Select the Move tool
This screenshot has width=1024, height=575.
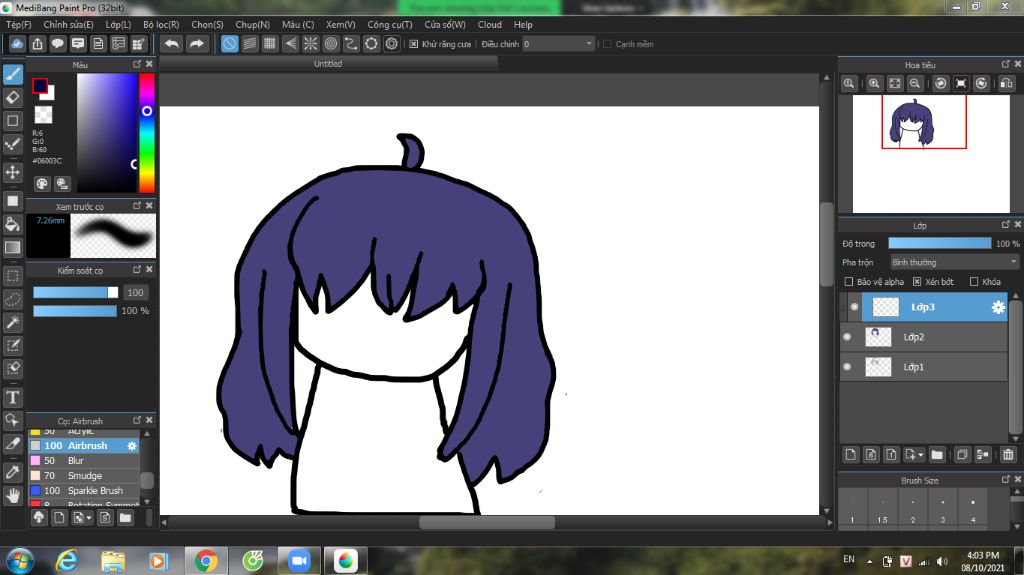[x=13, y=172]
